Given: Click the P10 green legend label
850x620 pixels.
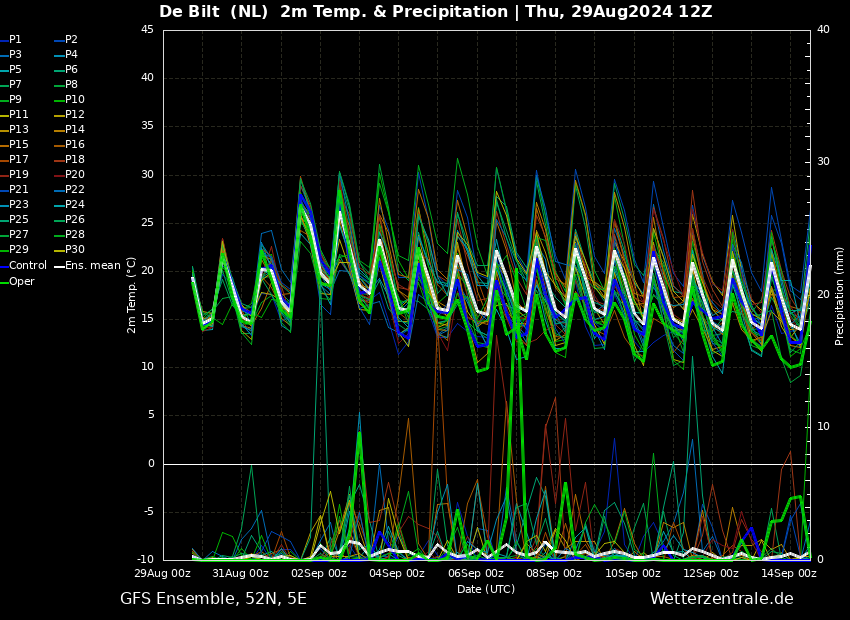Looking at the screenshot, I should [x=70, y=100].
